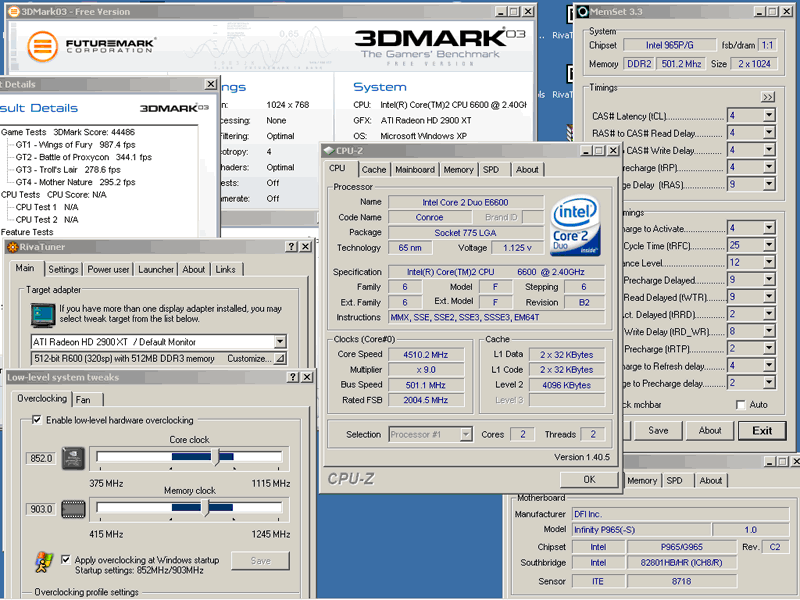Screen dimensions: 800x600
Task: Adjust the Core clock slider handle
Action: pyautogui.click(x=215, y=457)
